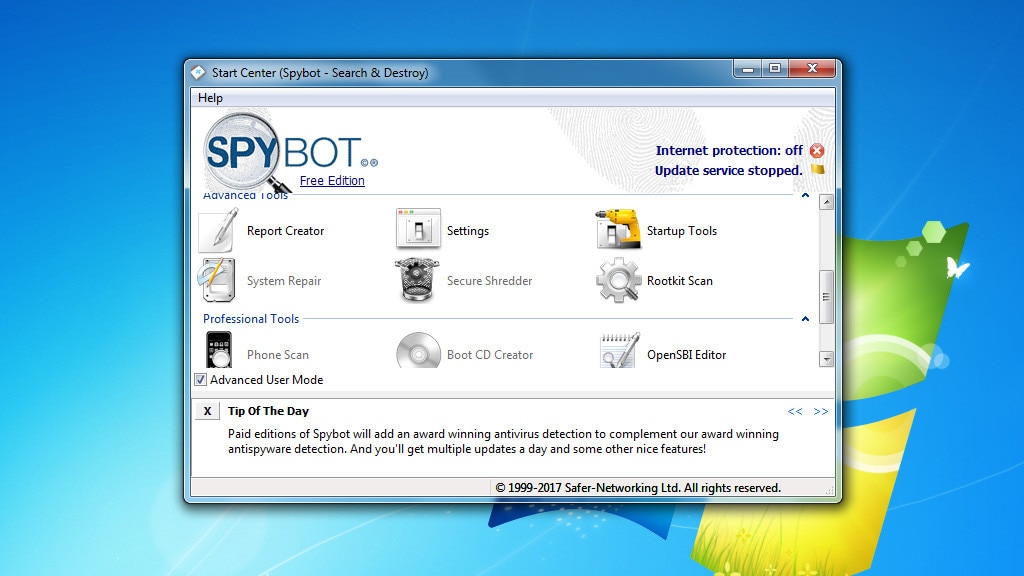Toggle the Advanced User Mode checkbox
Screen dimensions: 1024x576
[x=200, y=379]
